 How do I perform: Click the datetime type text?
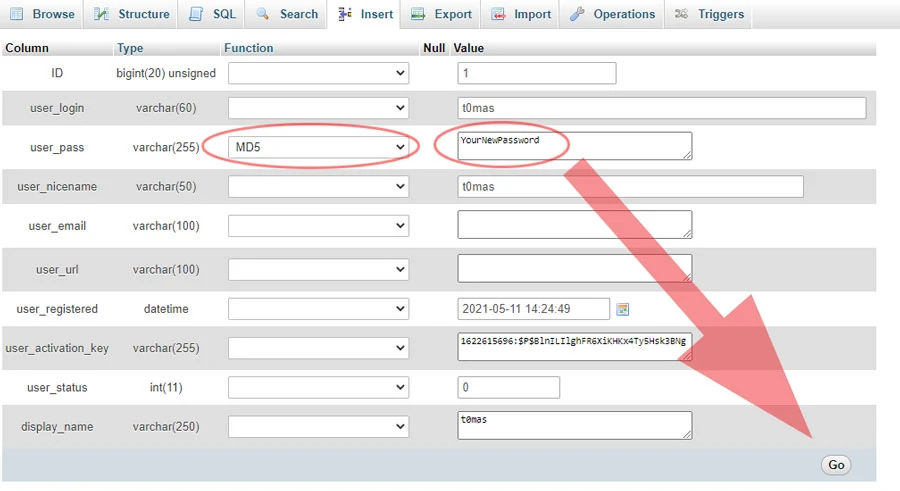tap(166, 309)
